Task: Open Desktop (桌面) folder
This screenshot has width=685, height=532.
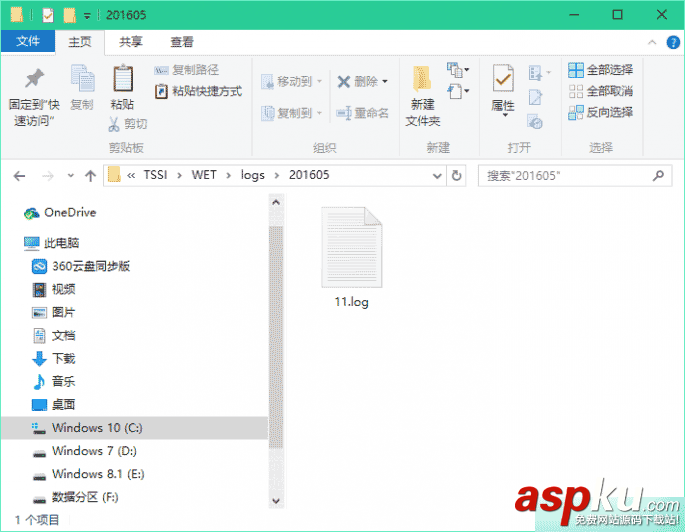Action: pyautogui.click(x=54, y=404)
